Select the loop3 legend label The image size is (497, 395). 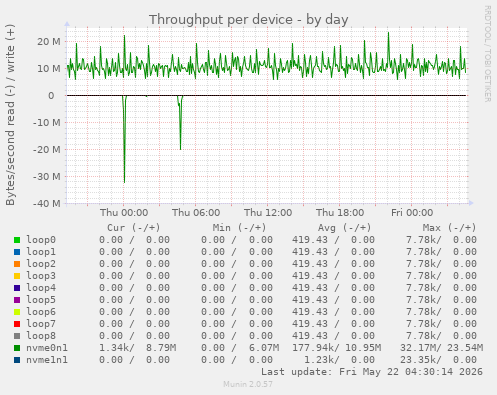[x=41, y=276]
